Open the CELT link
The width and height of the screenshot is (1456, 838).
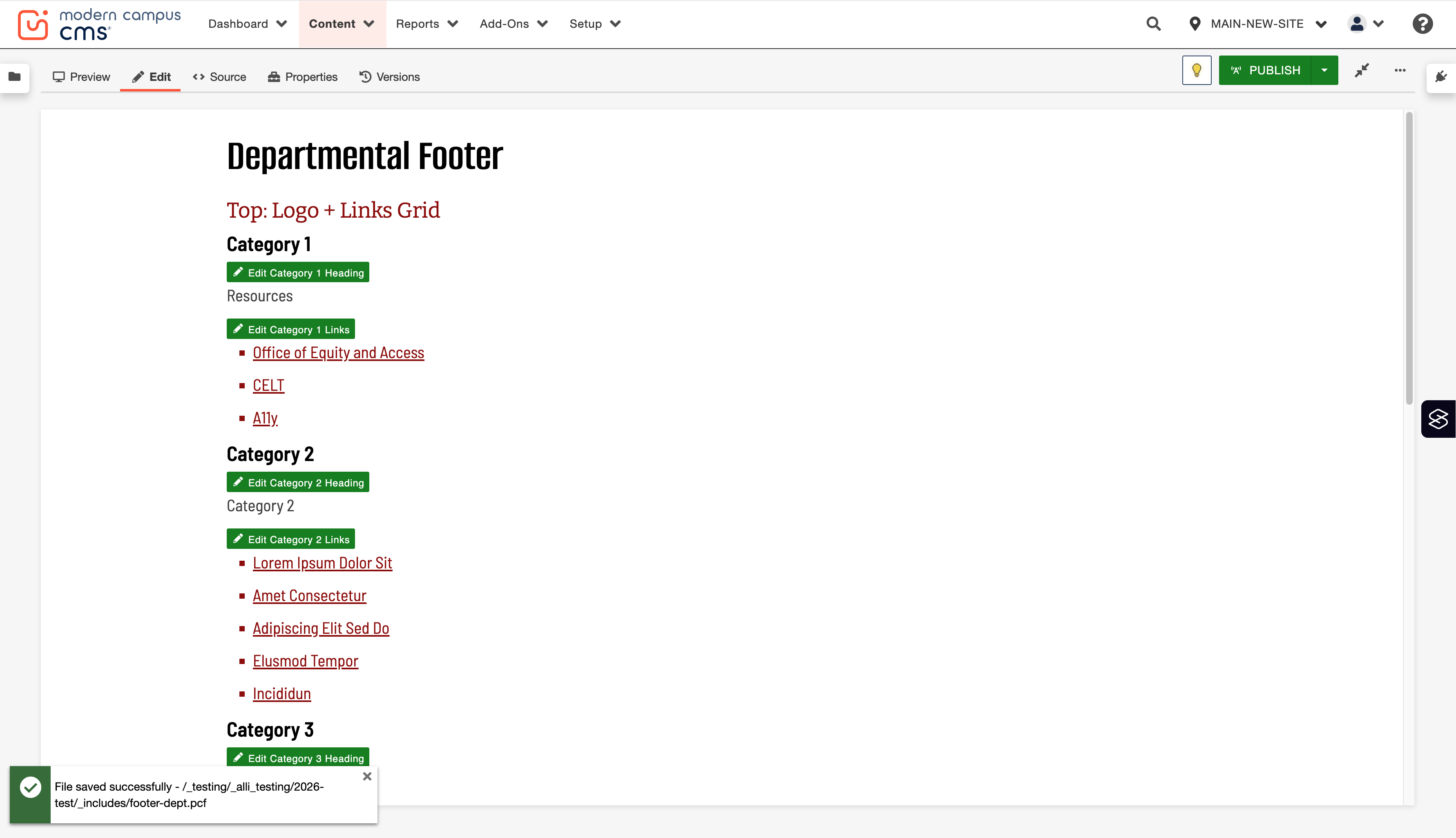click(x=268, y=385)
